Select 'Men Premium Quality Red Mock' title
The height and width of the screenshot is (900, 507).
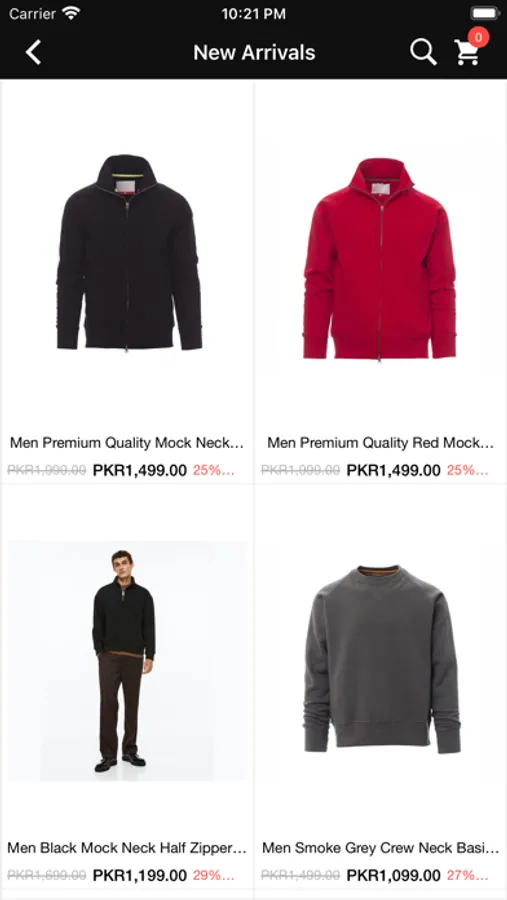(x=380, y=443)
